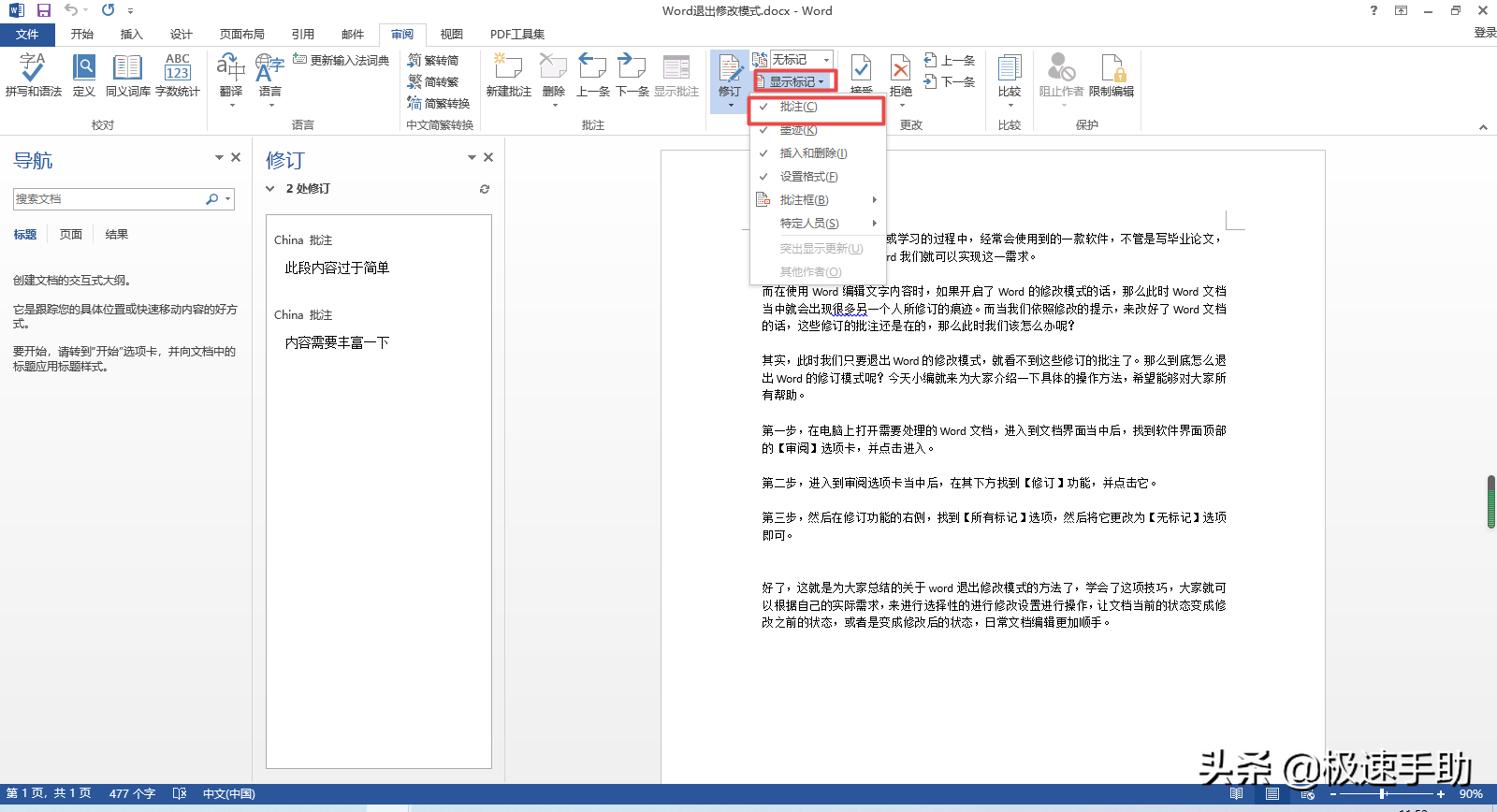Uncheck 插入和删除(I) in the markup menu

817,153
